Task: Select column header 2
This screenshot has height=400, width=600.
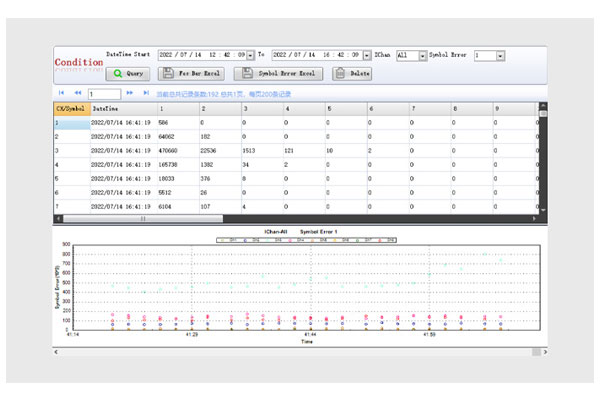Action: coord(220,109)
